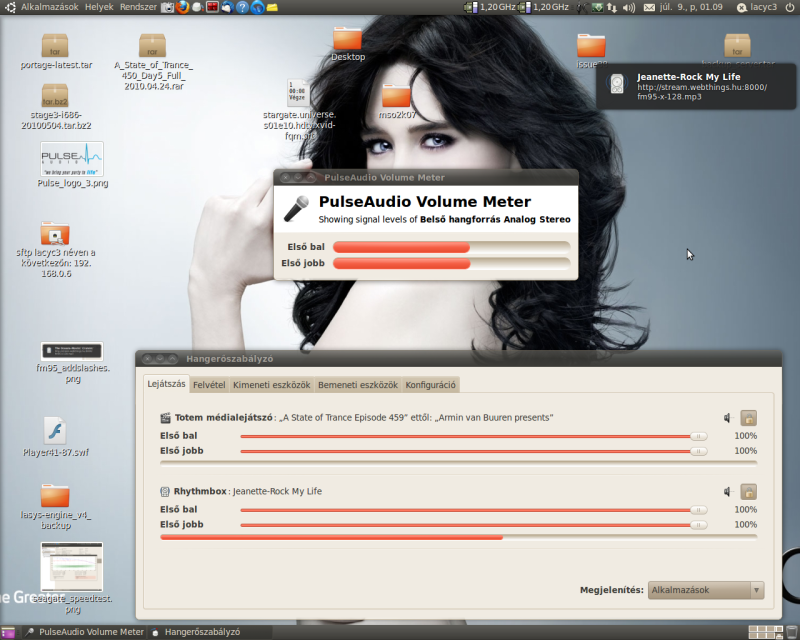
Task: Click the first CPU frequency monitor icon
Action: tap(470, 7)
